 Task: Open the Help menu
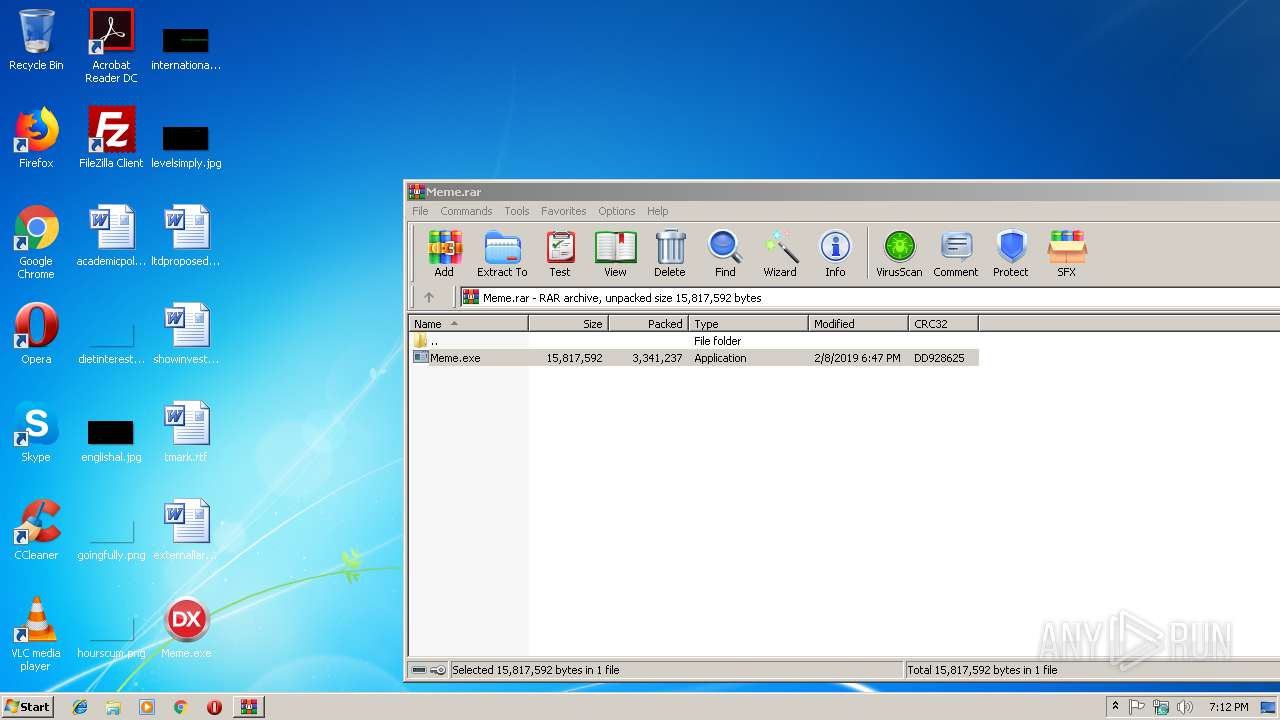(657, 211)
